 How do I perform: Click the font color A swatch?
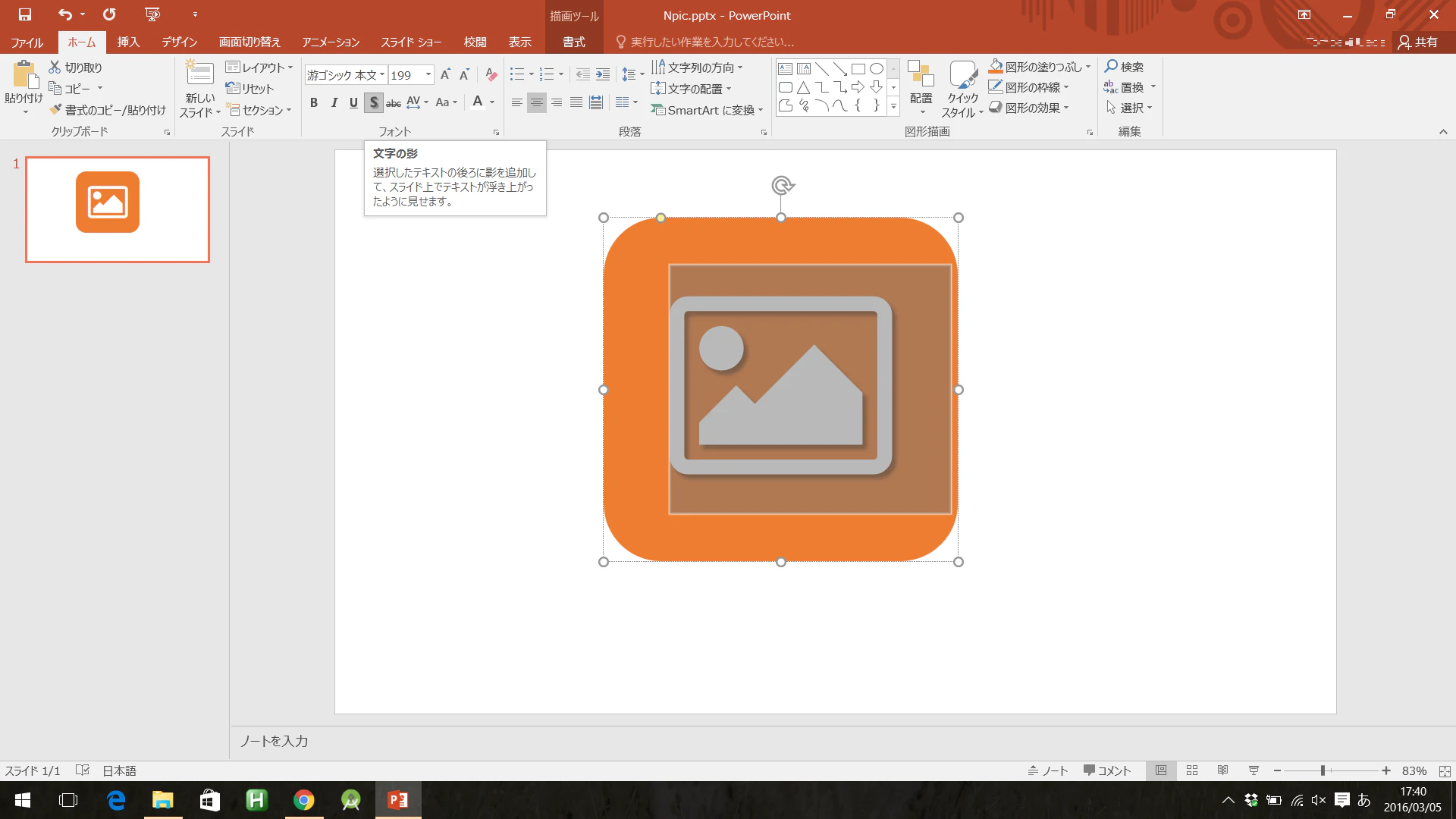pos(477,102)
